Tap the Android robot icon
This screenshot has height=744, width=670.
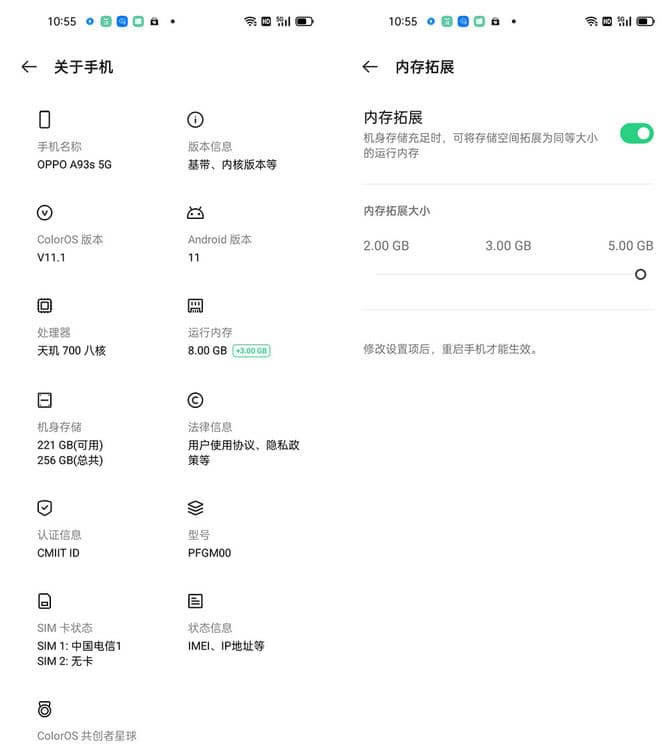pyautogui.click(x=195, y=213)
